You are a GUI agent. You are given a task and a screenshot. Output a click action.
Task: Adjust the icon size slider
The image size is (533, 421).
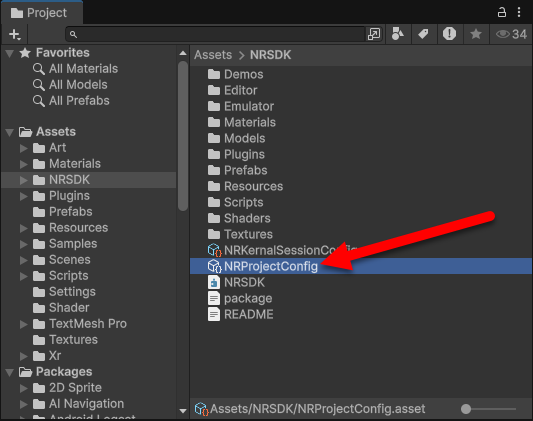coord(488,409)
